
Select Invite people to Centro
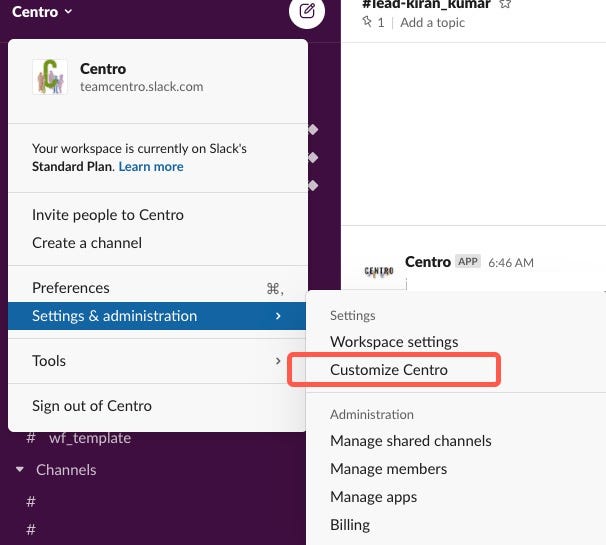[158, 215]
